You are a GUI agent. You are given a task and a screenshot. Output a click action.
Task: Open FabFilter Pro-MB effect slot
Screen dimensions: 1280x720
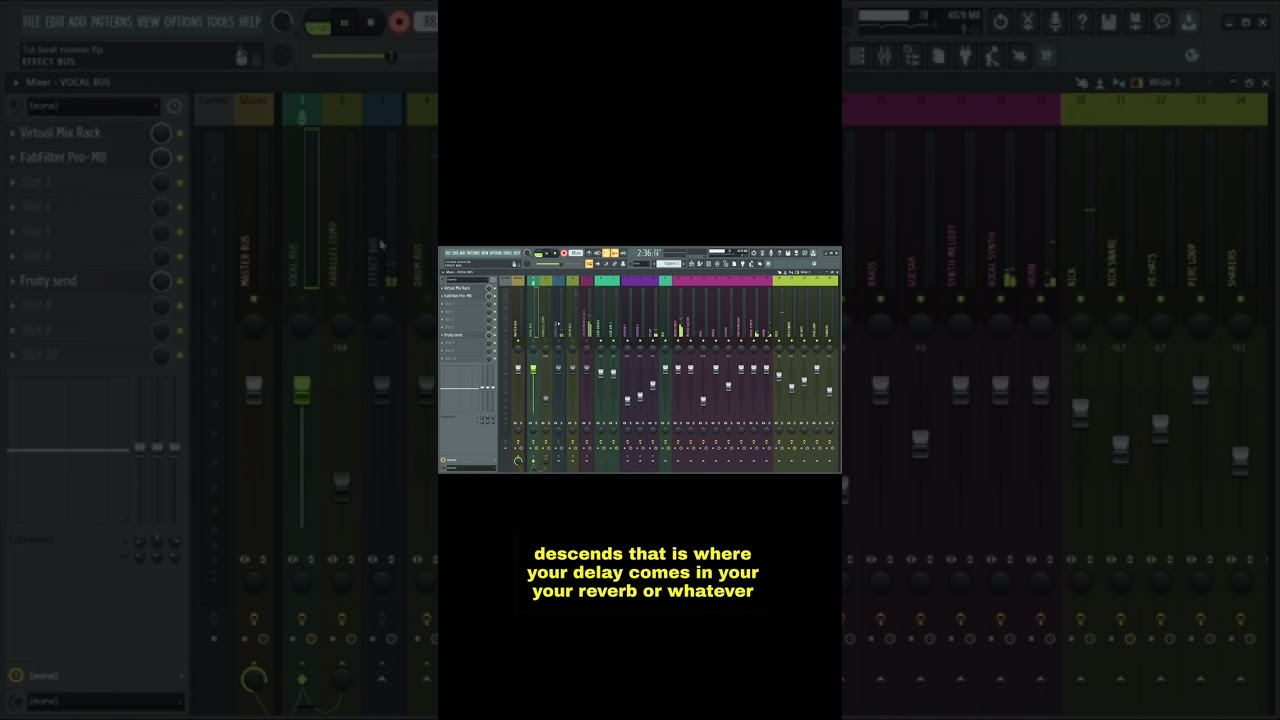[x=458, y=296]
